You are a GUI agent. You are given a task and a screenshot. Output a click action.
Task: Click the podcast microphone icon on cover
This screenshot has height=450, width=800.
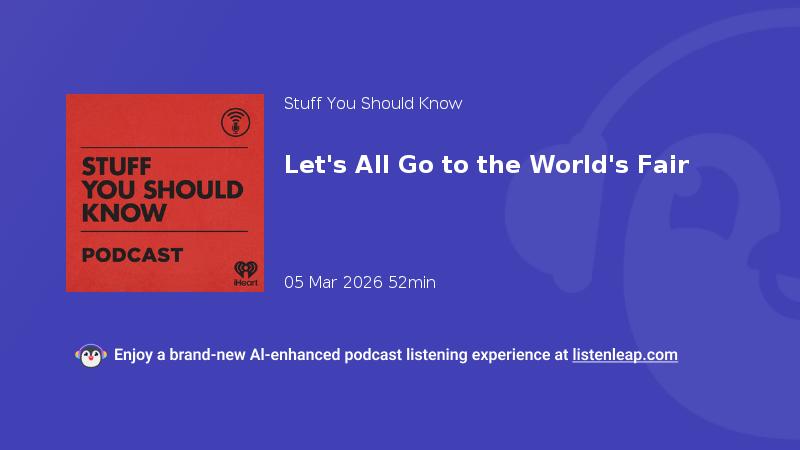click(x=235, y=122)
